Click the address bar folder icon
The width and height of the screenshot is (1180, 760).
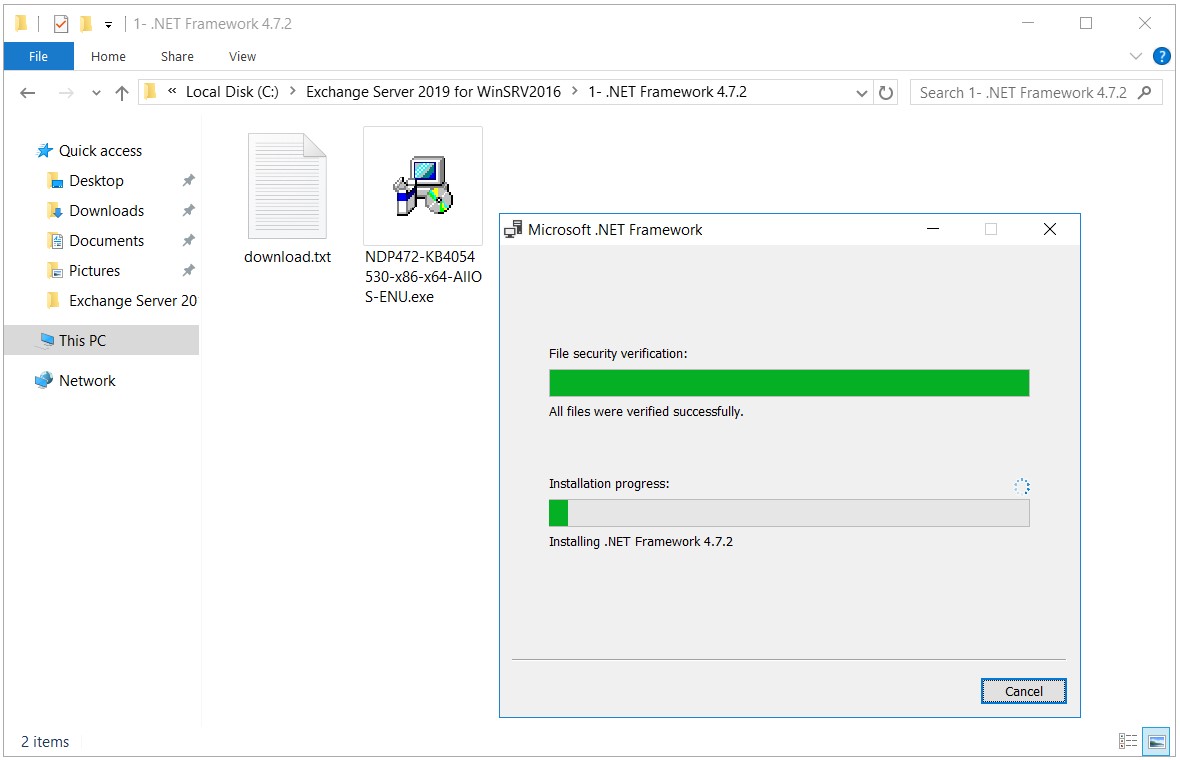click(151, 92)
